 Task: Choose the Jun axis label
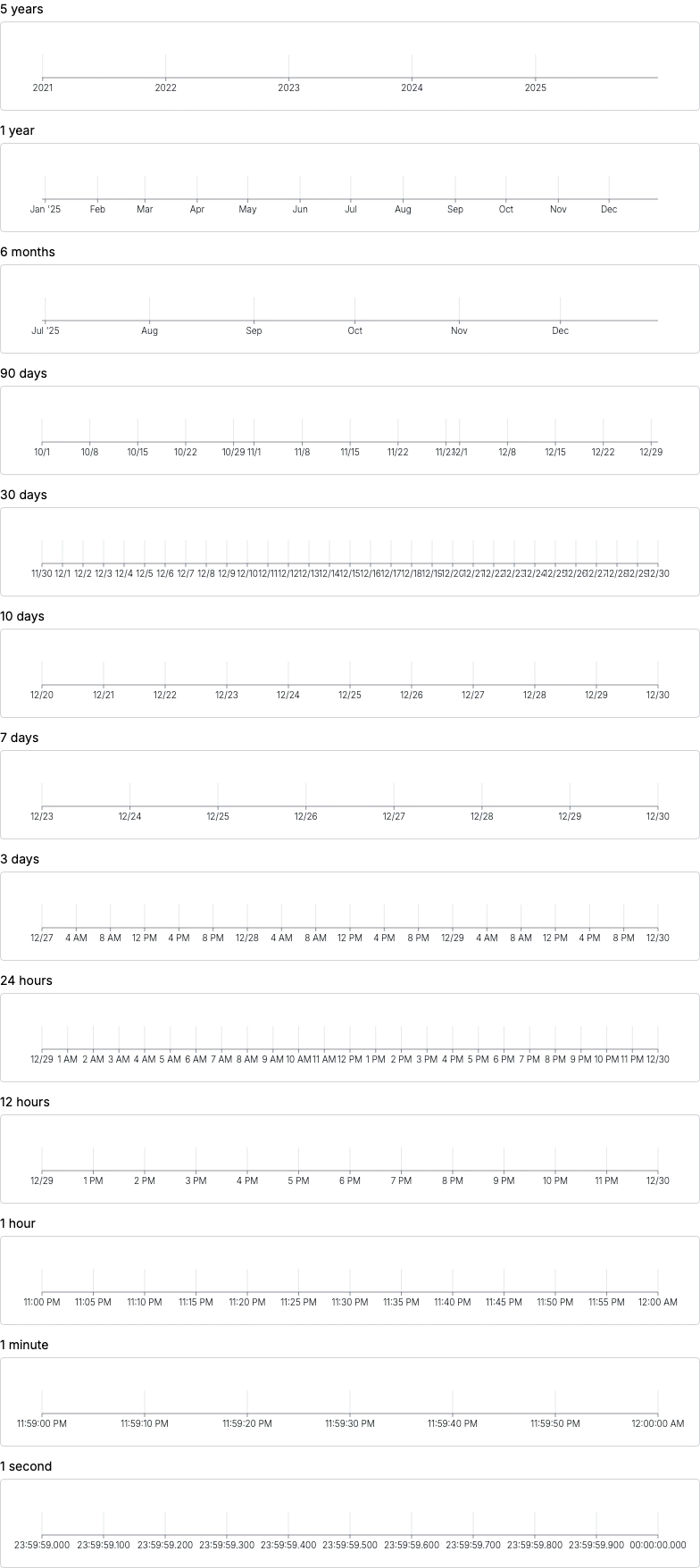point(300,209)
